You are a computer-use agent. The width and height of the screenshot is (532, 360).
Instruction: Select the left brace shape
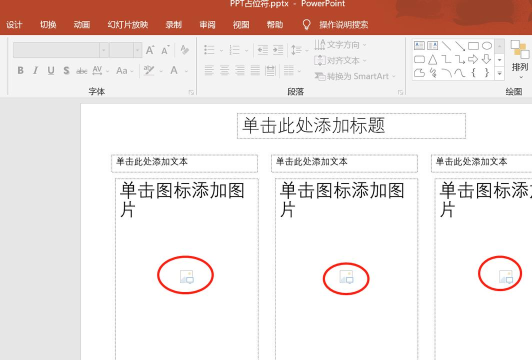coord(473,72)
